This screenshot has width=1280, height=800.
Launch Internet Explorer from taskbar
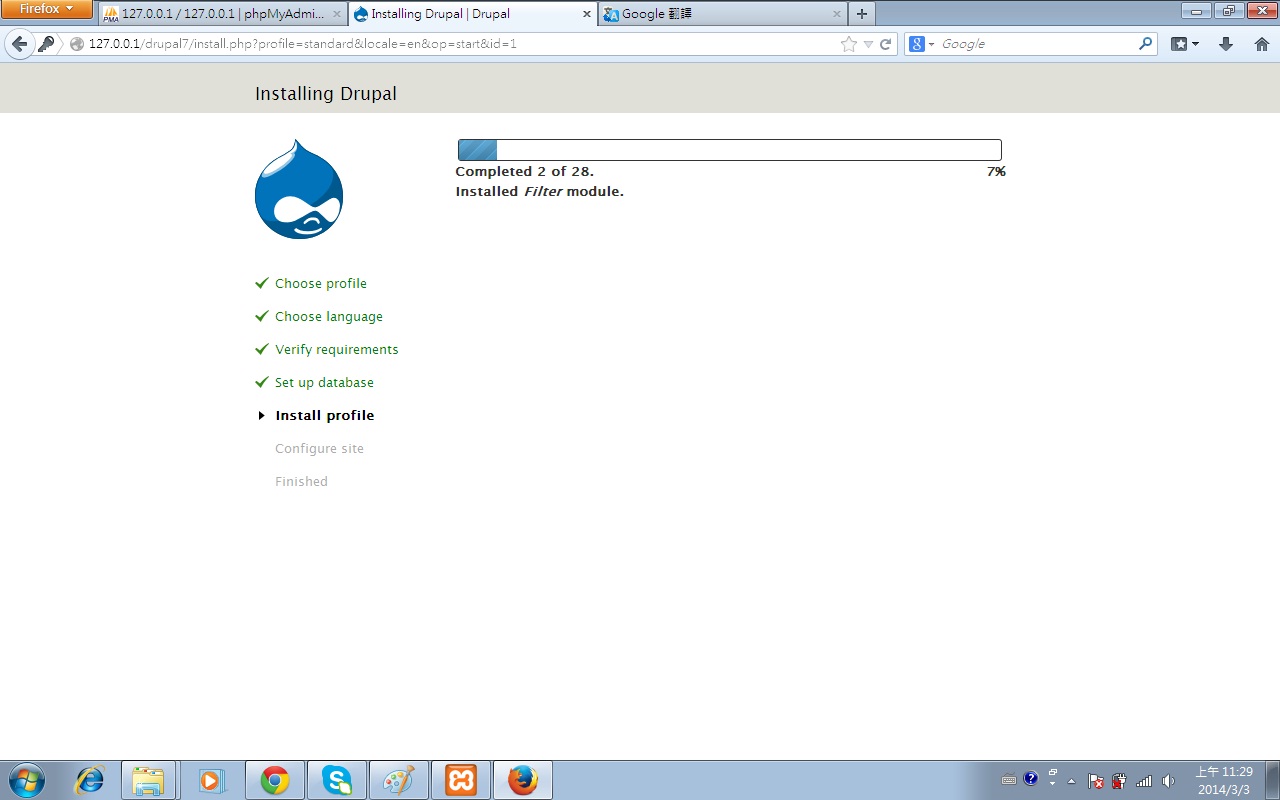tap(89, 780)
